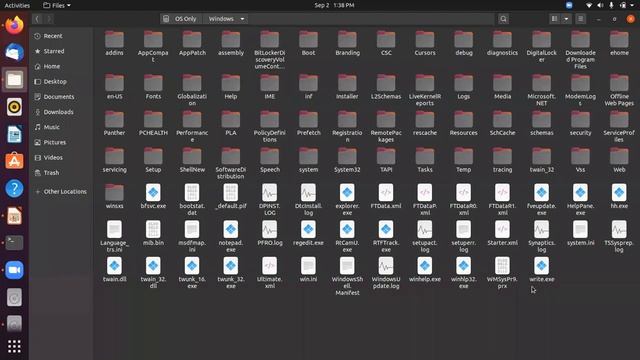The width and height of the screenshot is (640, 360).
Task: Select the Web folder
Action: [x=619, y=160]
